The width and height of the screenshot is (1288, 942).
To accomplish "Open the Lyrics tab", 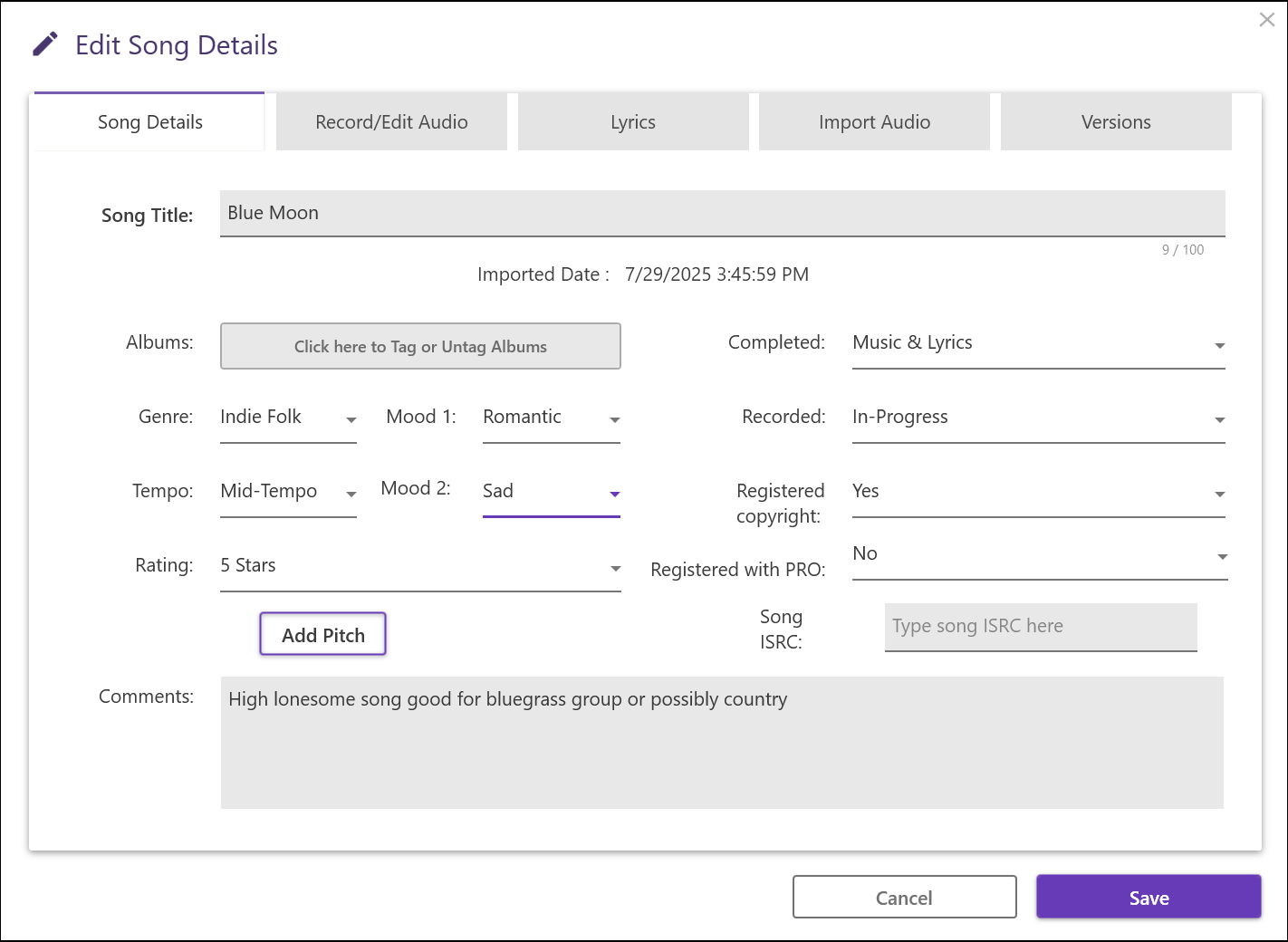I will [x=632, y=122].
